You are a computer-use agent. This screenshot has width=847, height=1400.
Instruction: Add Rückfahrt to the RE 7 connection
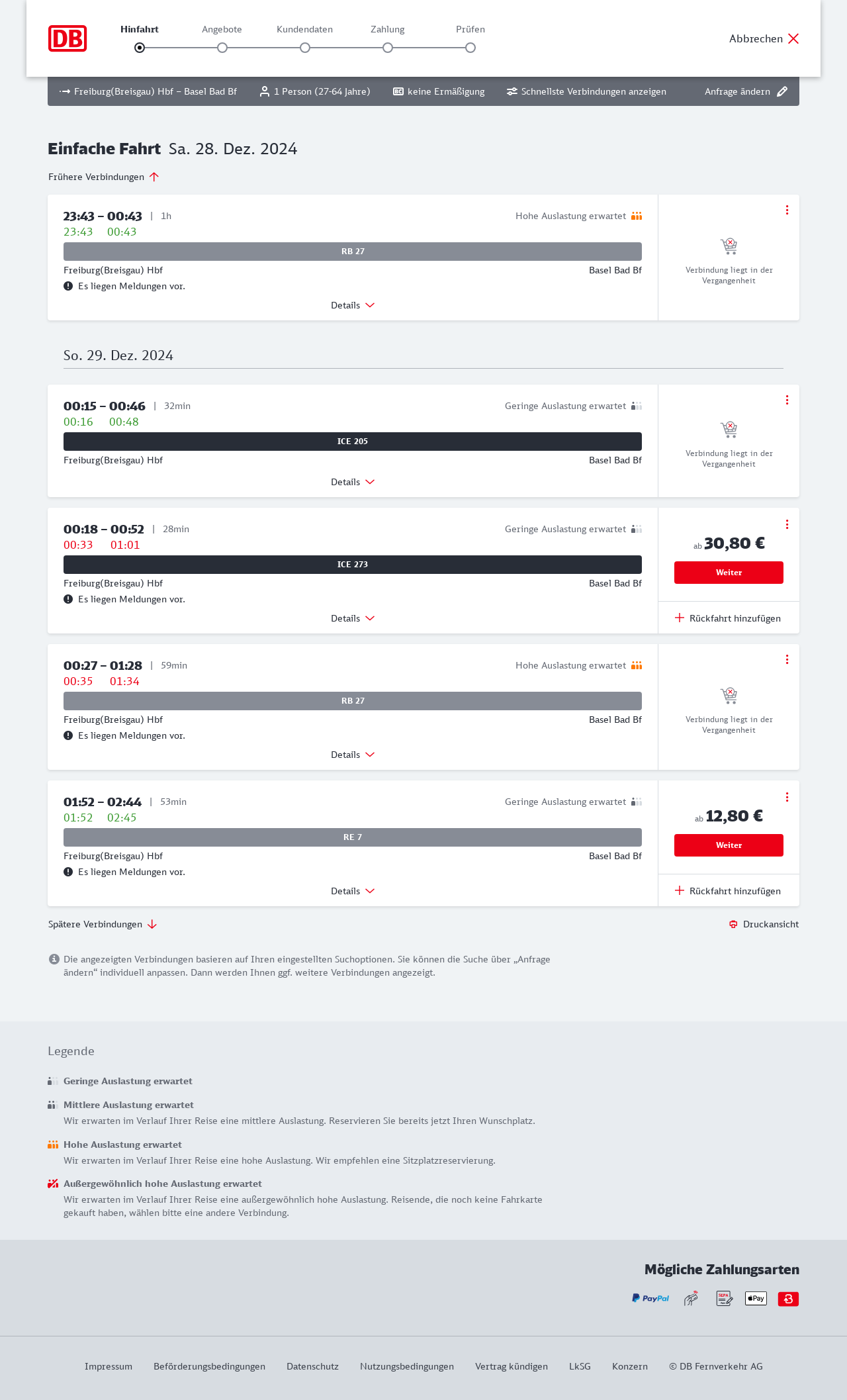click(x=728, y=891)
